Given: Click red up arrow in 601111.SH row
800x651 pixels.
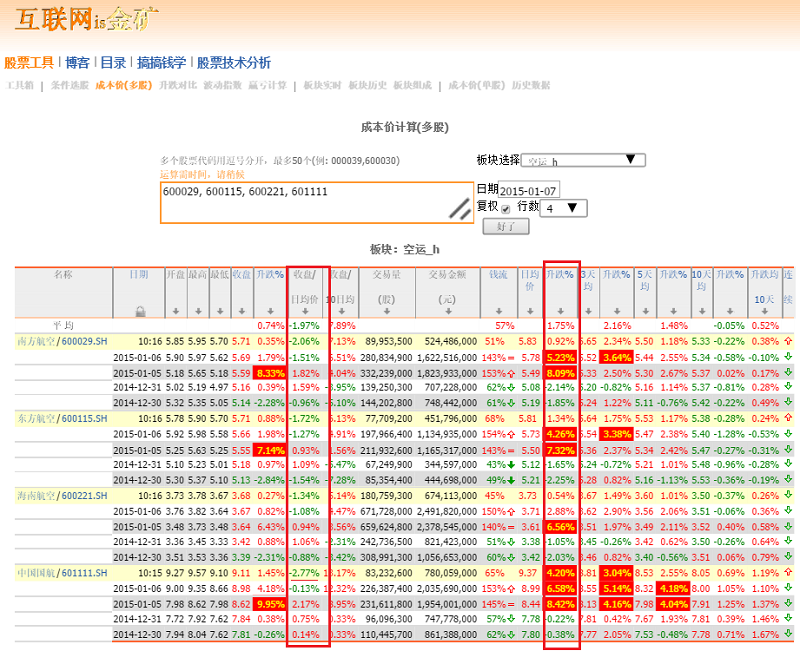Looking at the screenshot, I should (788, 572).
